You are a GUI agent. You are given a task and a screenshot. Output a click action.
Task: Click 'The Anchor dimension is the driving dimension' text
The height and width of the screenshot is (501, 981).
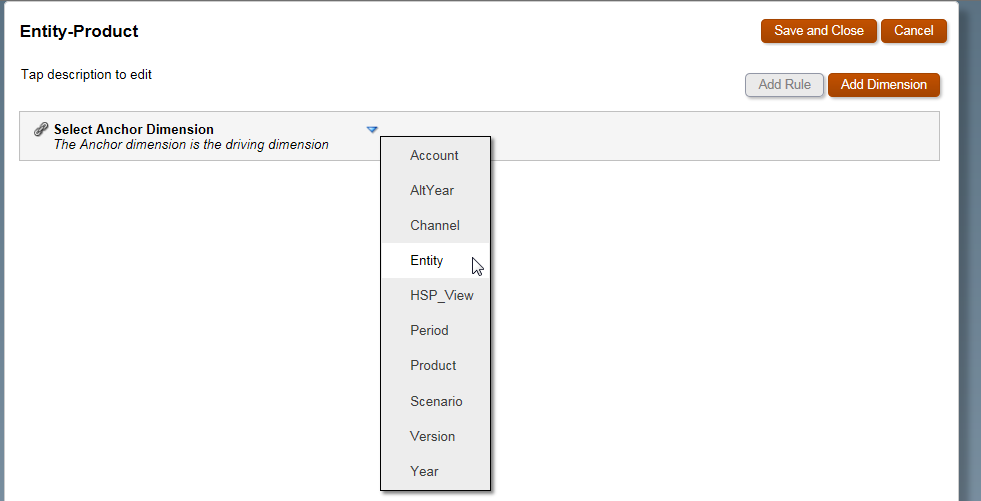pos(191,144)
